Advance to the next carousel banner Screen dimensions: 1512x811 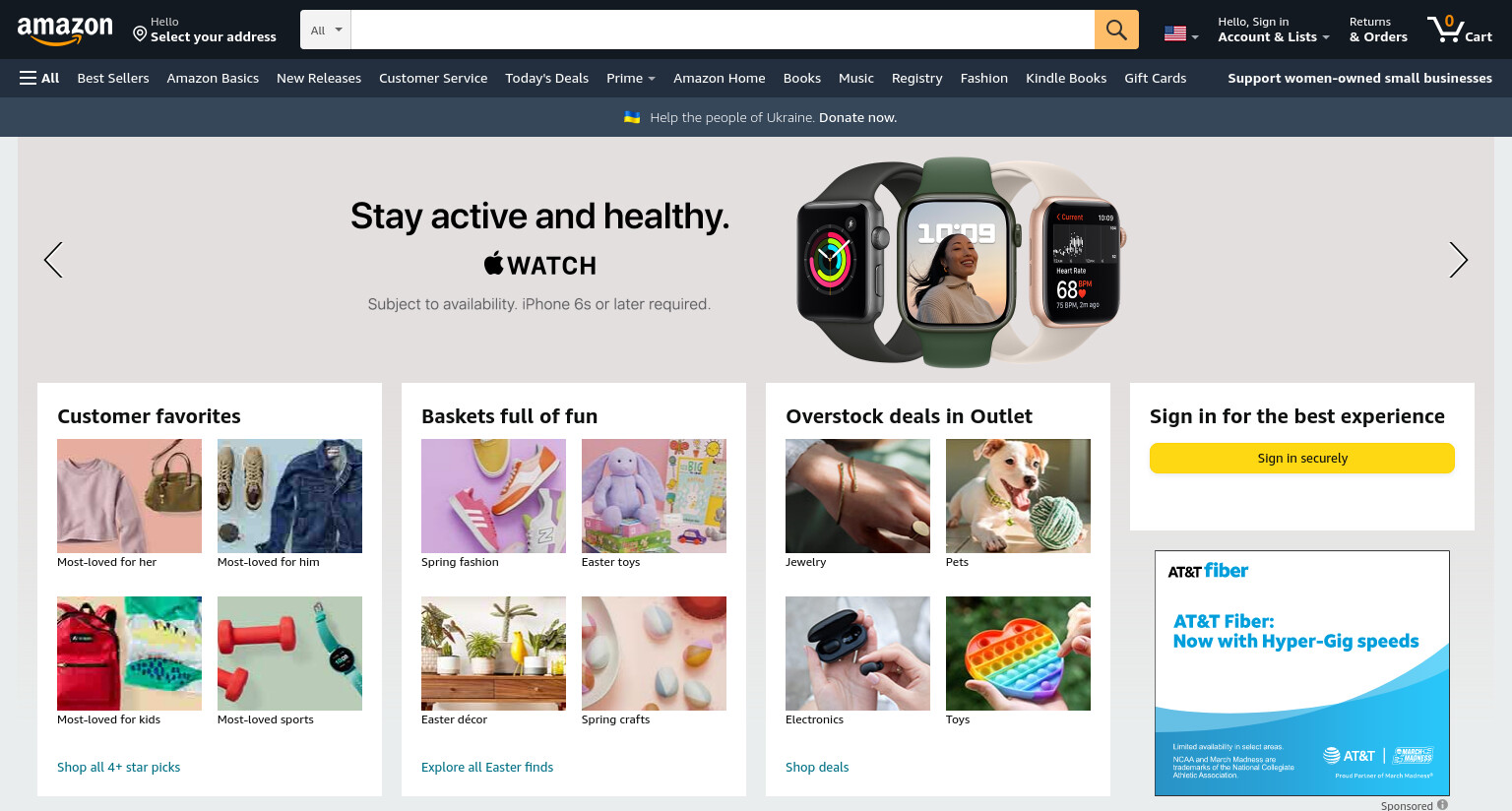click(1458, 260)
